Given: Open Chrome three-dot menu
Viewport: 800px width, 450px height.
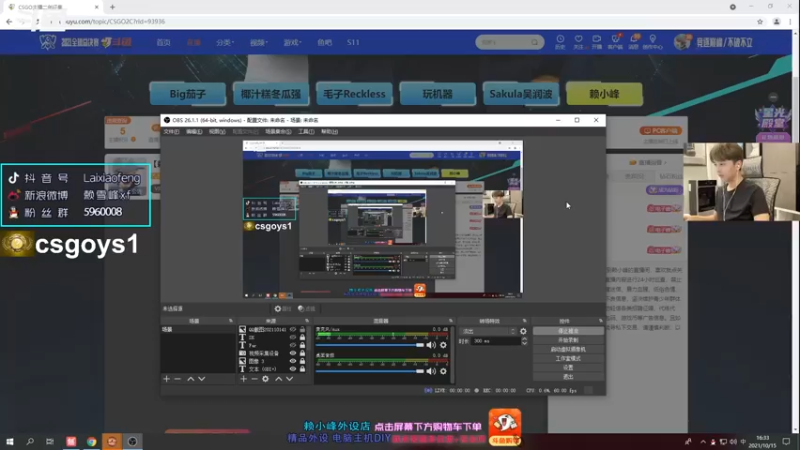Looking at the screenshot, I should [x=791, y=21].
